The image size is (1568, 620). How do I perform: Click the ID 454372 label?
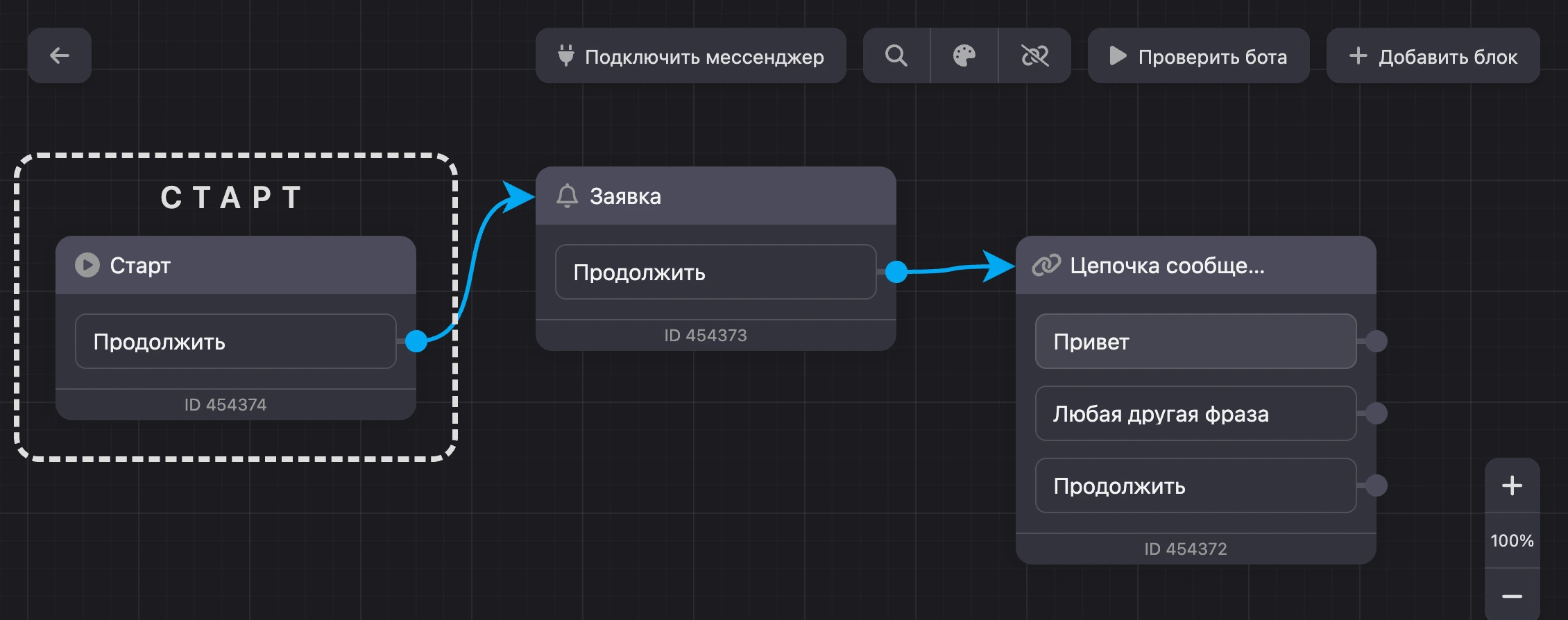(x=1186, y=549)
